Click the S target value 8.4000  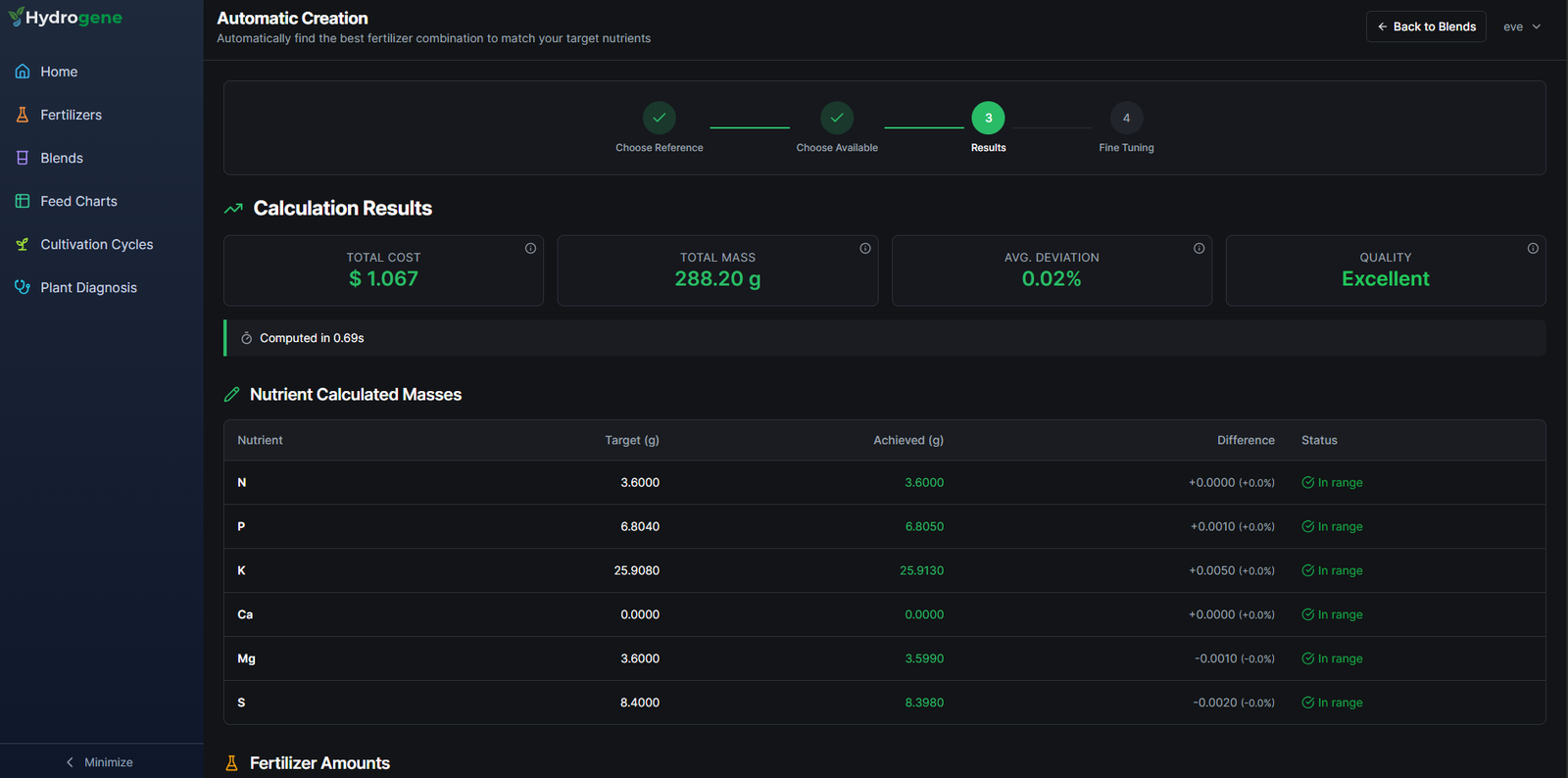(x=640, y=704)
